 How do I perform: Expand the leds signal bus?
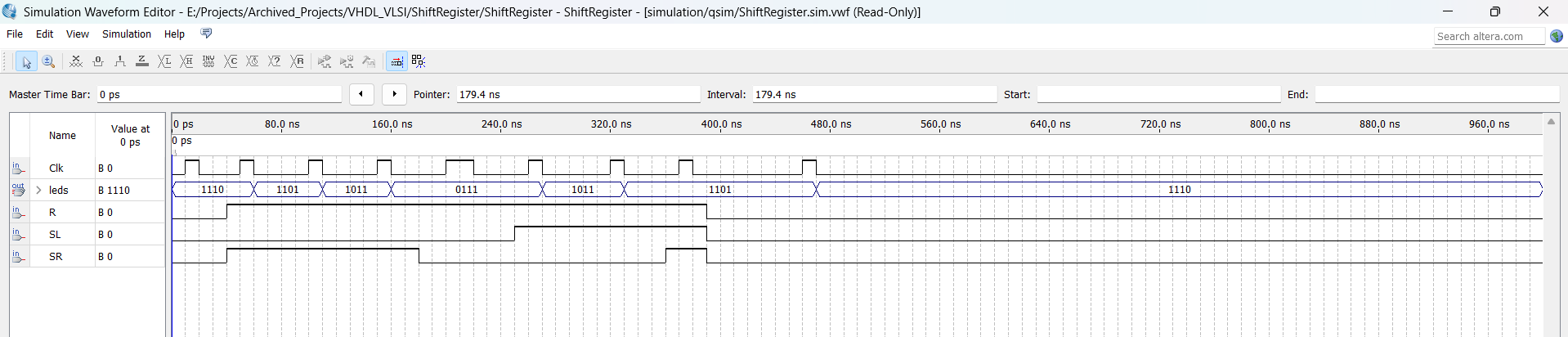point(38,190)
